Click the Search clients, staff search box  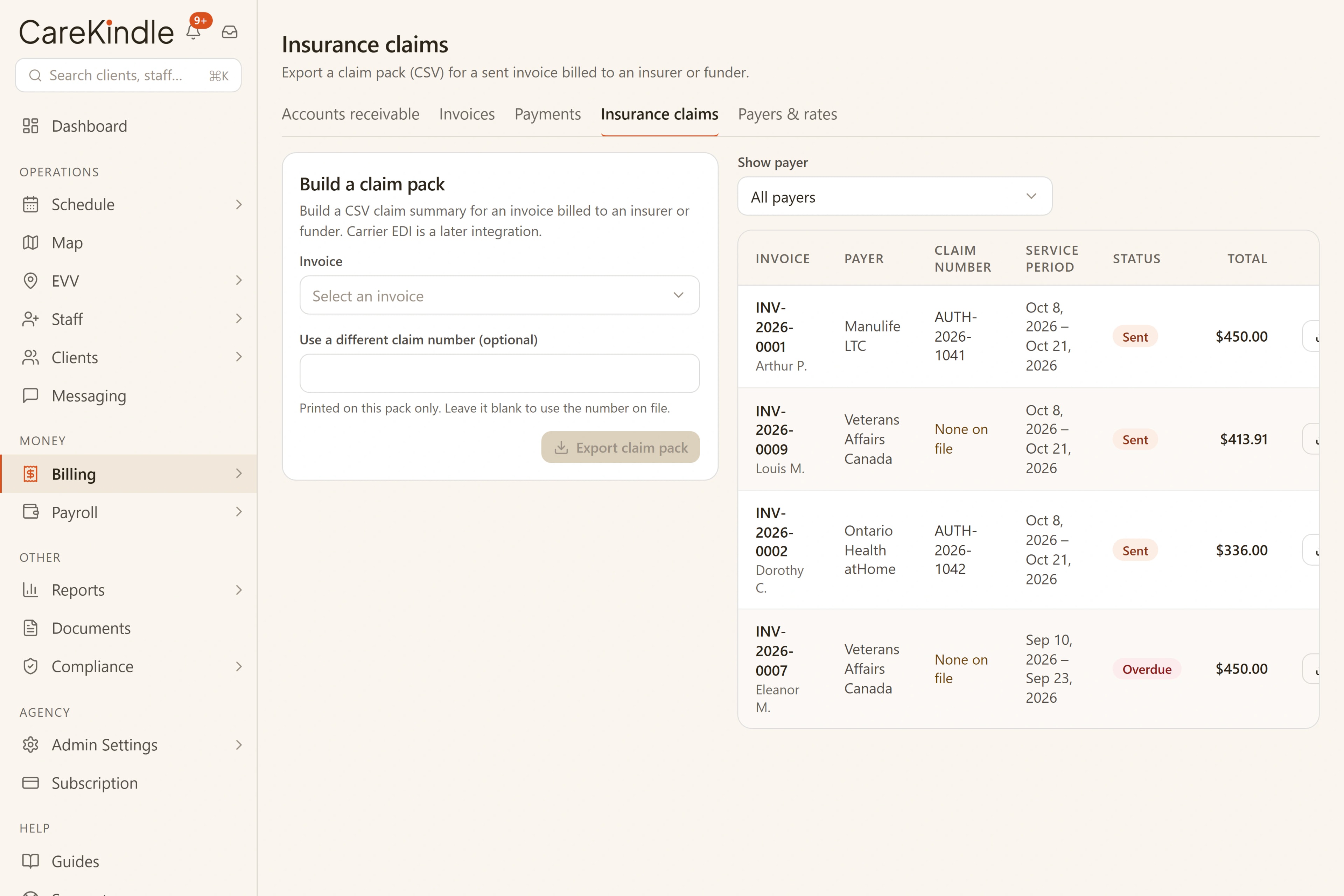(x=128, y=75)
